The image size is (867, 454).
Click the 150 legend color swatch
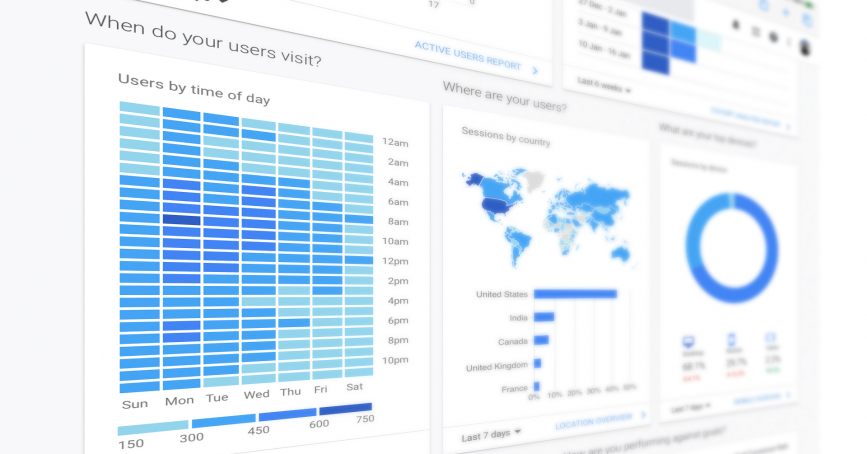coord(153,427)
